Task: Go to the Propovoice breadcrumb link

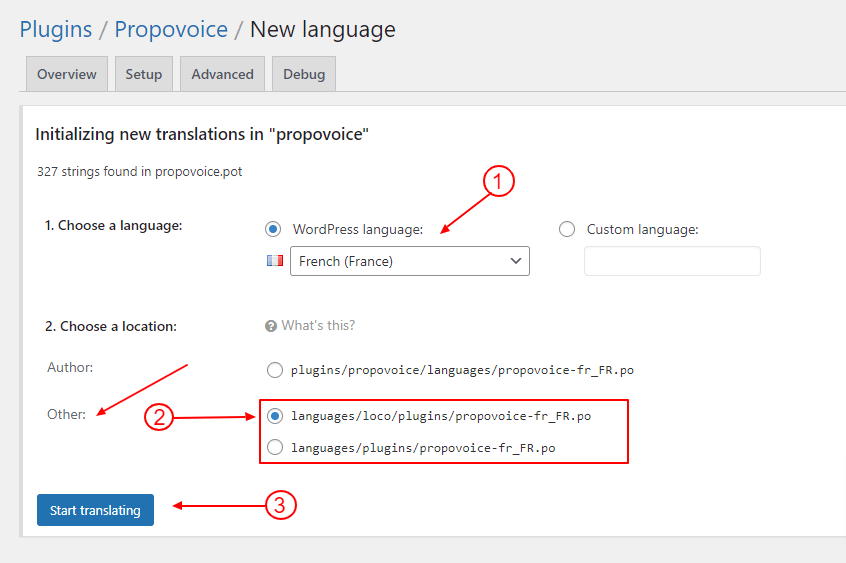Action: [x=170, y=29]
